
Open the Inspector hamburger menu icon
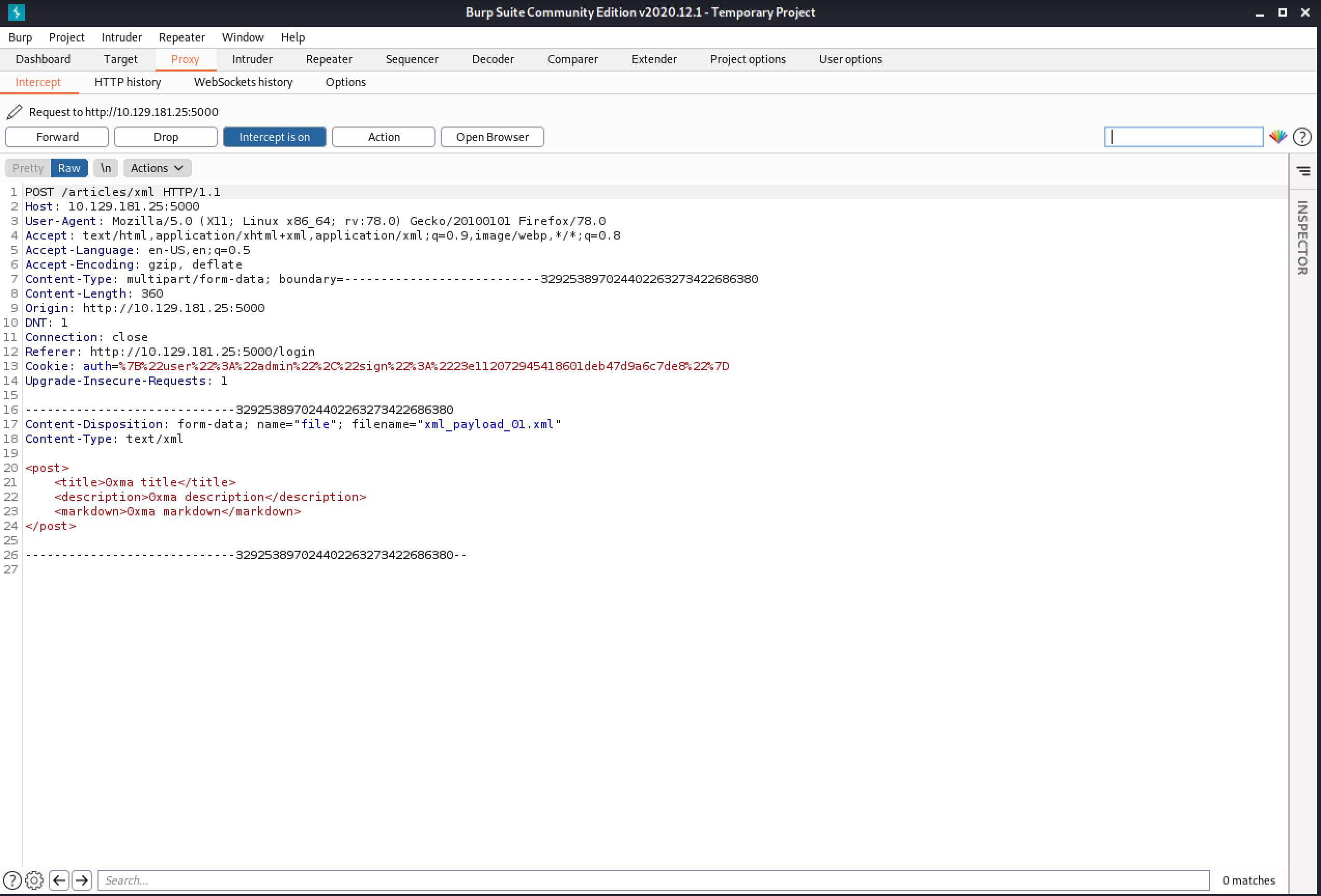1303,171
